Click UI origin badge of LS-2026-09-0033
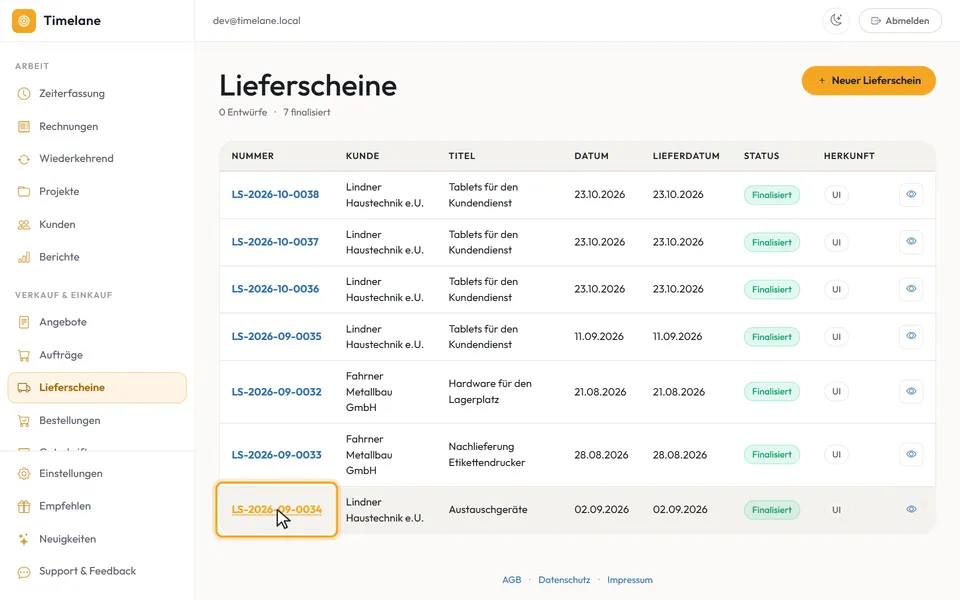This screenshot has height=600, width=960. [836, 454]
